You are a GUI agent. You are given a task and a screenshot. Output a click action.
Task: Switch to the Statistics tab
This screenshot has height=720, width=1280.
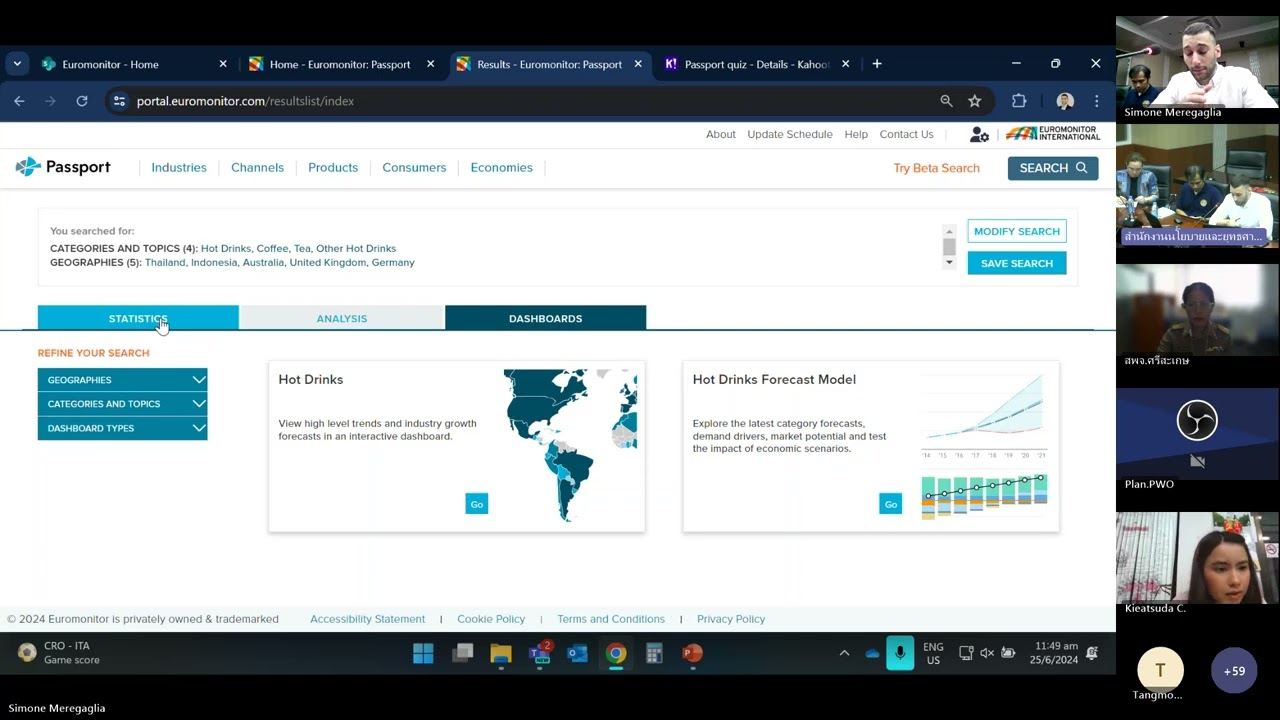coord(138,318)
